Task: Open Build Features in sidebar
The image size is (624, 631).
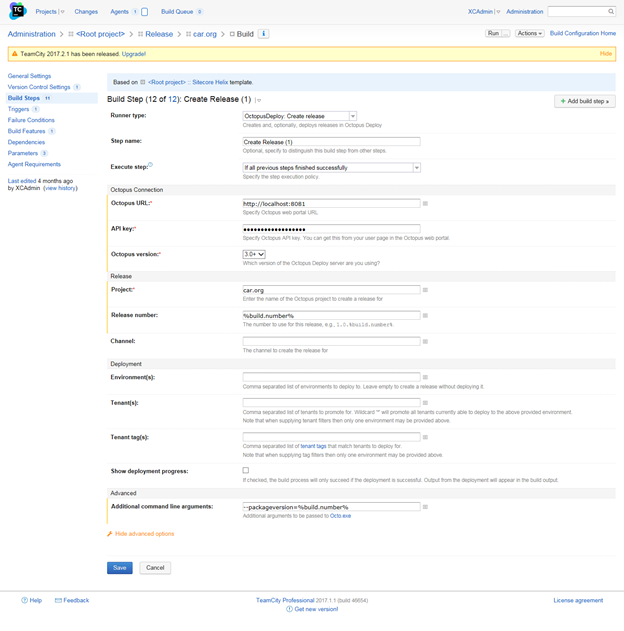Action: [x=27, y=131]
